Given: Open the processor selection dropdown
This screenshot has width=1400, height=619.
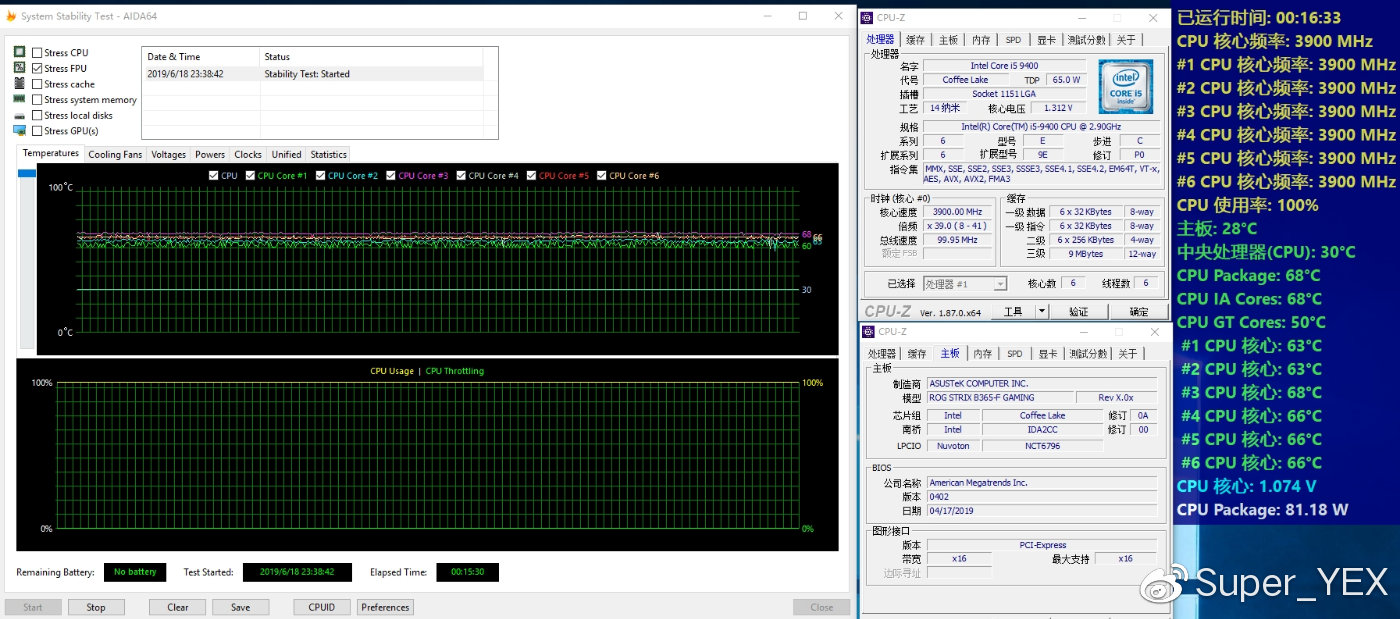Looking at the screenshot, I should pos(965,284).
